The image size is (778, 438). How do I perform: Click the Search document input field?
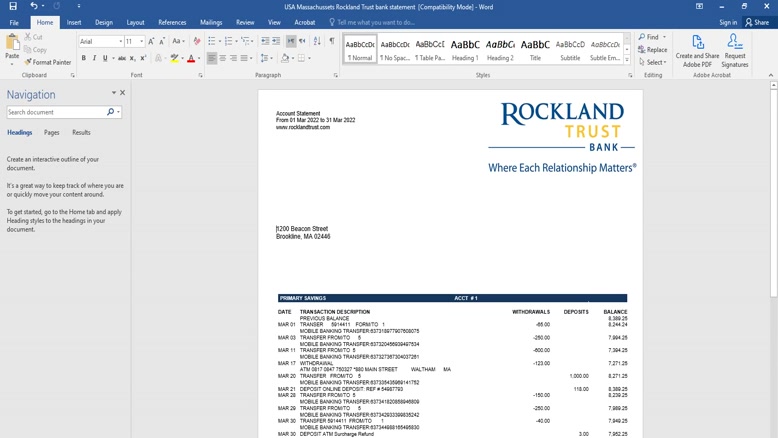click(x=56, y=112)
